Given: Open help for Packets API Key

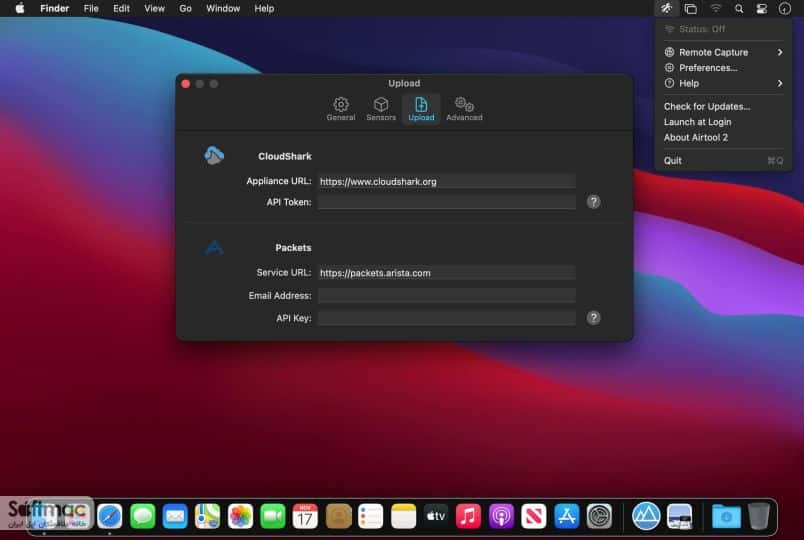Looking at the screenshot, I should tap(593, 318).
